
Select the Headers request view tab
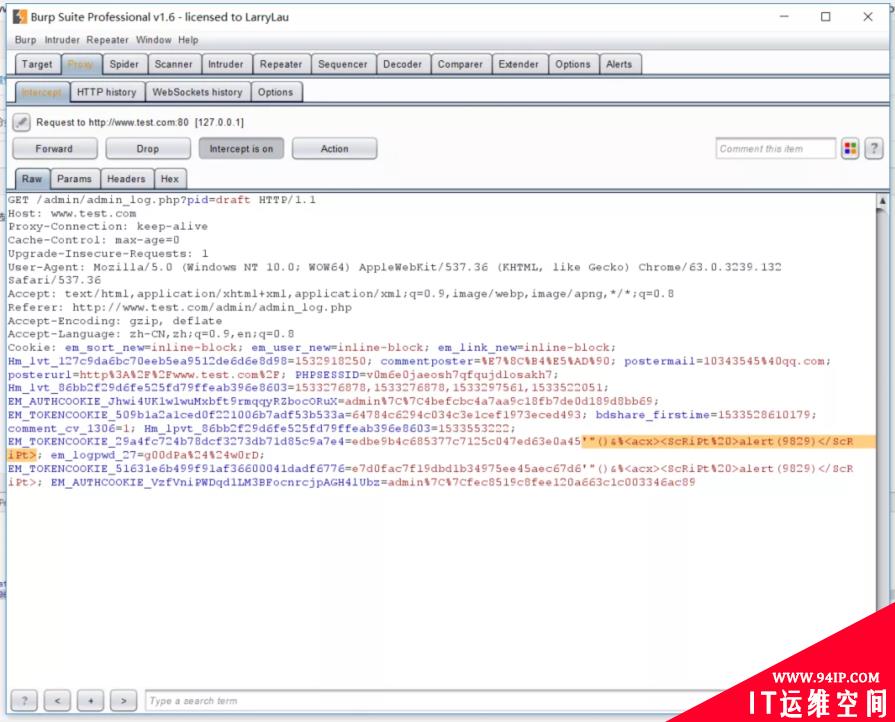point(126,179)
